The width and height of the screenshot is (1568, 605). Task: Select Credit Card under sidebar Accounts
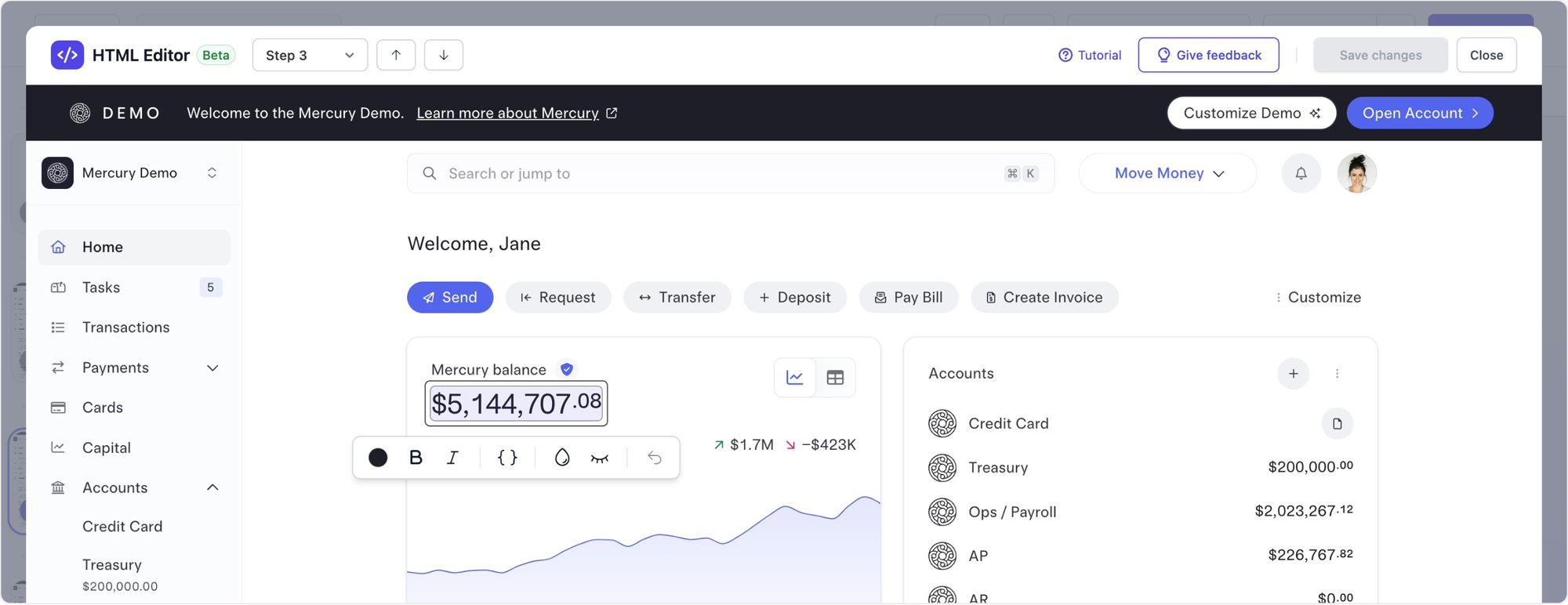122,527
